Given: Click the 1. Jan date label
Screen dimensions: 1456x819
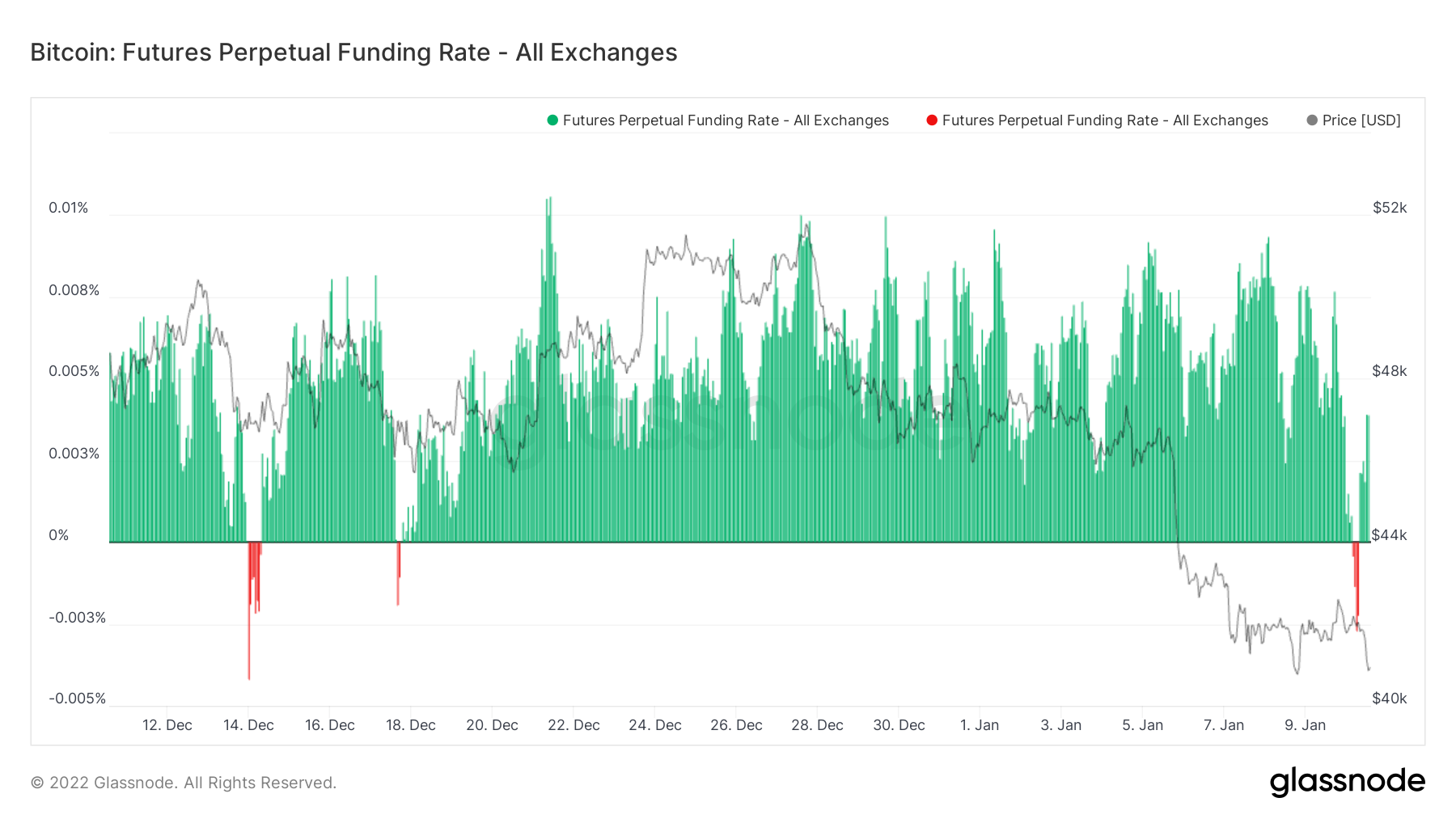Looking at the screenshot, I should tap(980, 725).
